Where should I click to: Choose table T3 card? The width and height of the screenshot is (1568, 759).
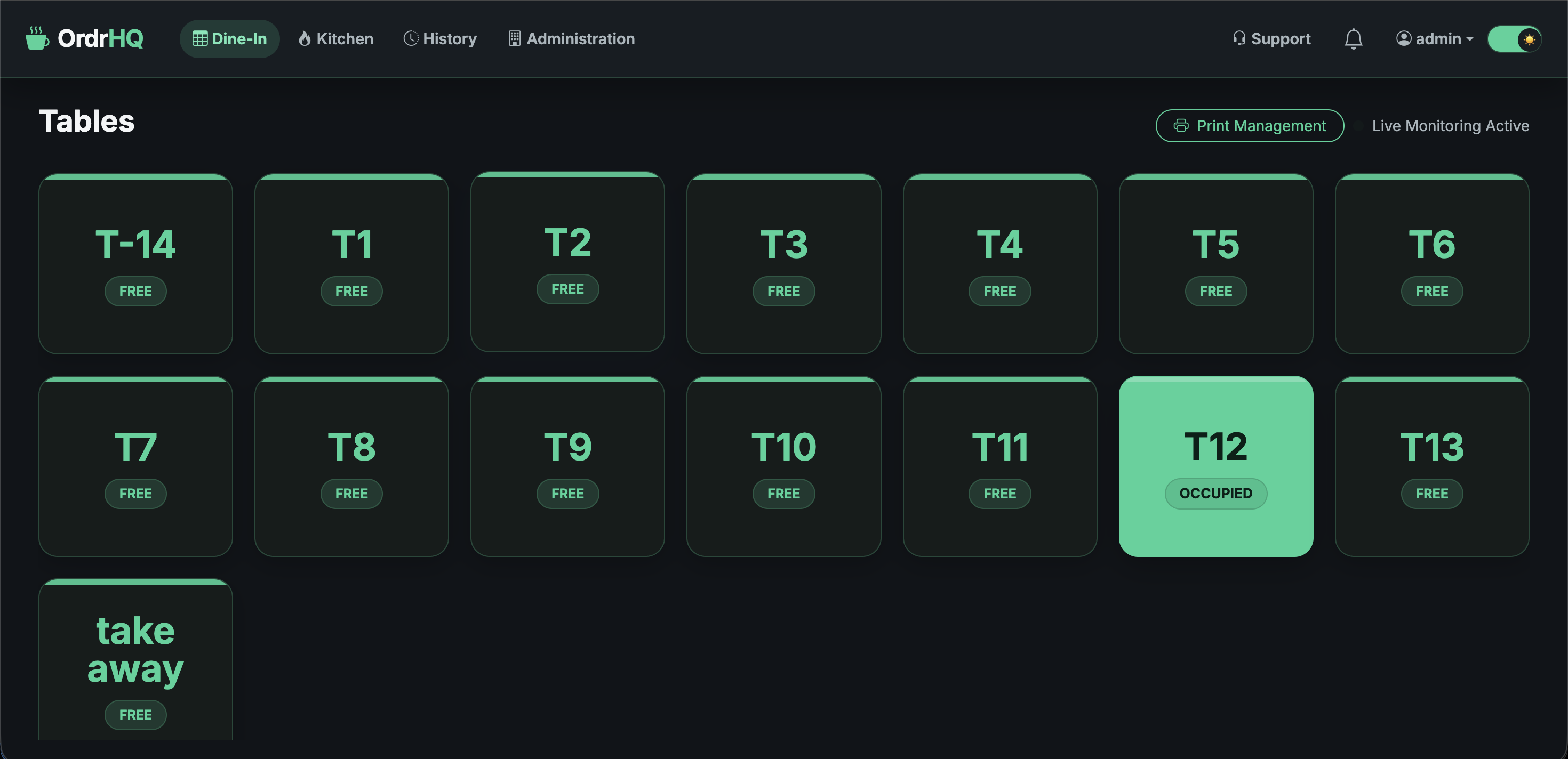coord(783,264)
